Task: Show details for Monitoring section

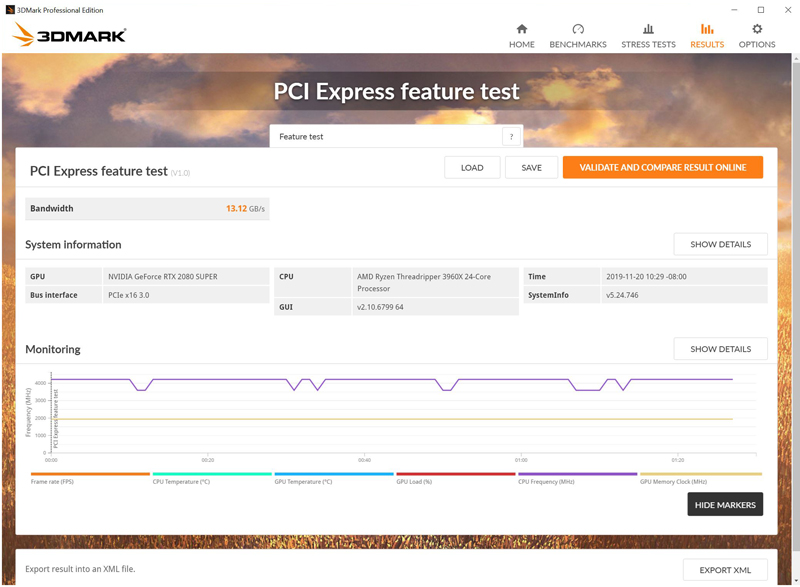Action: [x=720, y=349]
